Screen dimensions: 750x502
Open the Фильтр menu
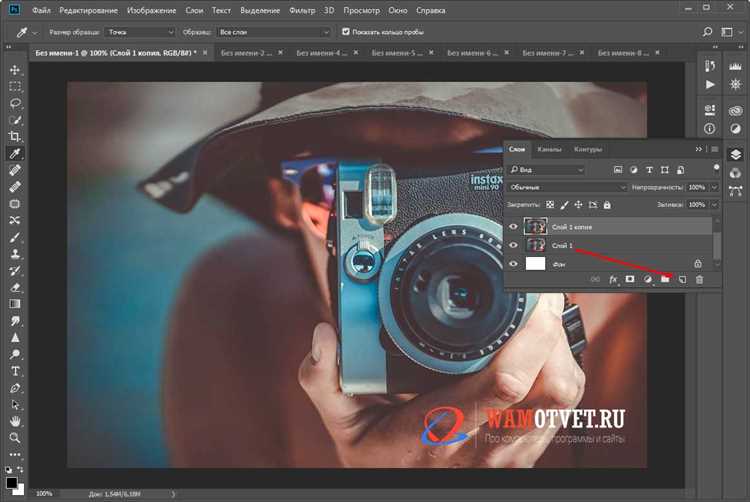tap(302, 10)
